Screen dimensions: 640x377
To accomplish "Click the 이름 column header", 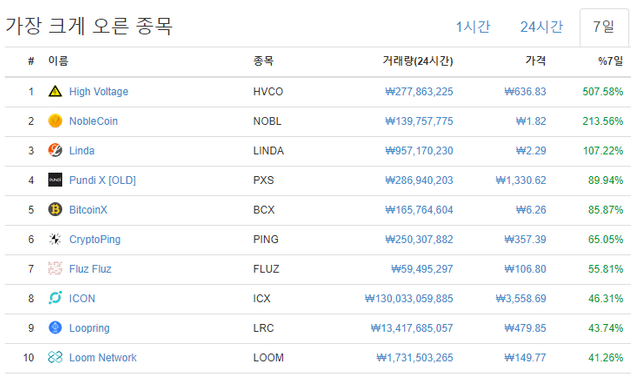I will [58, 61].
